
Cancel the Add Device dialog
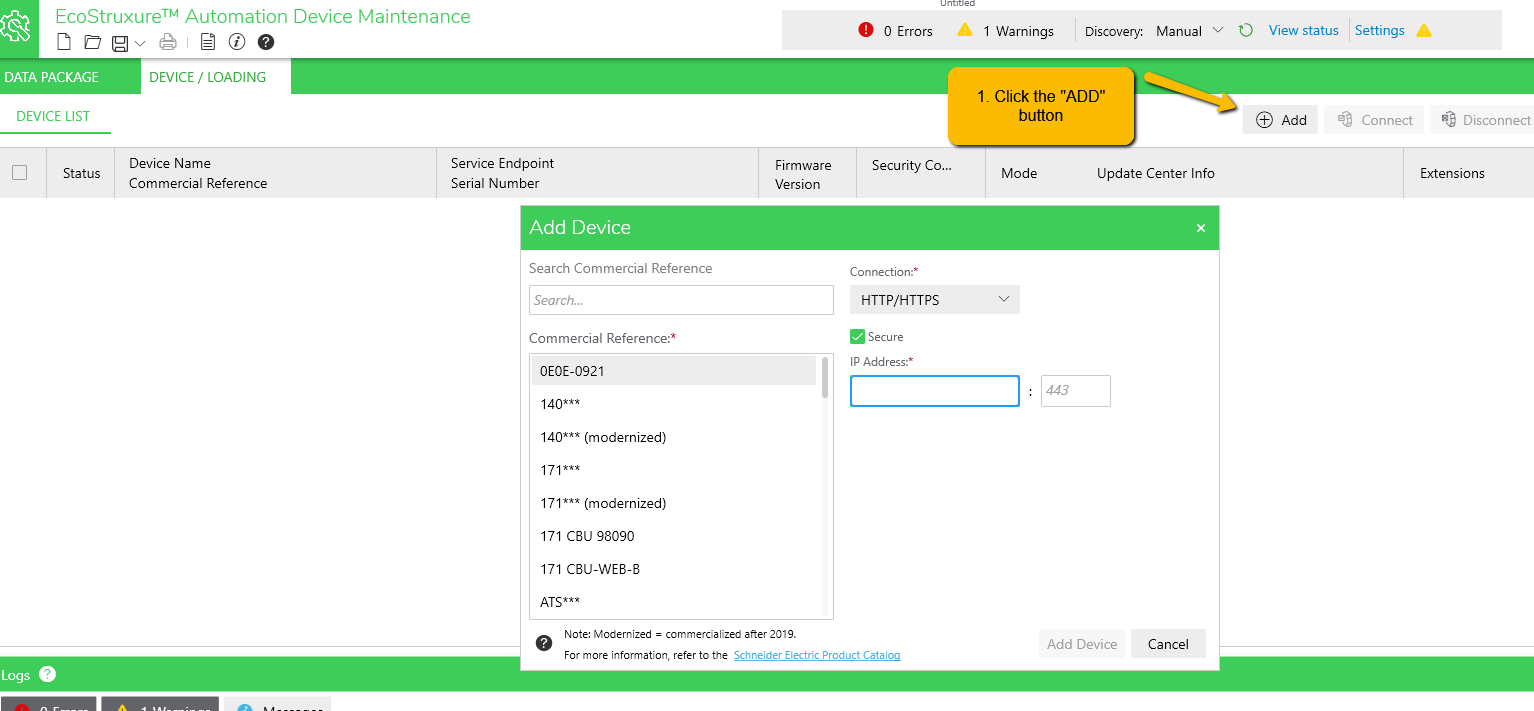click(x=1168, y=644)
